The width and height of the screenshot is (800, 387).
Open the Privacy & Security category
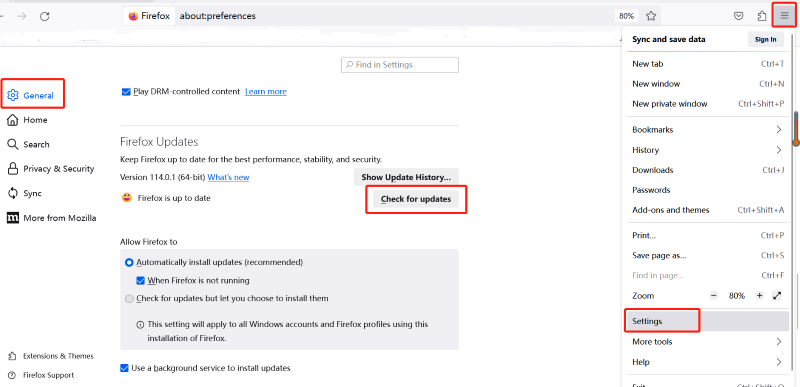tap(51, 169)
